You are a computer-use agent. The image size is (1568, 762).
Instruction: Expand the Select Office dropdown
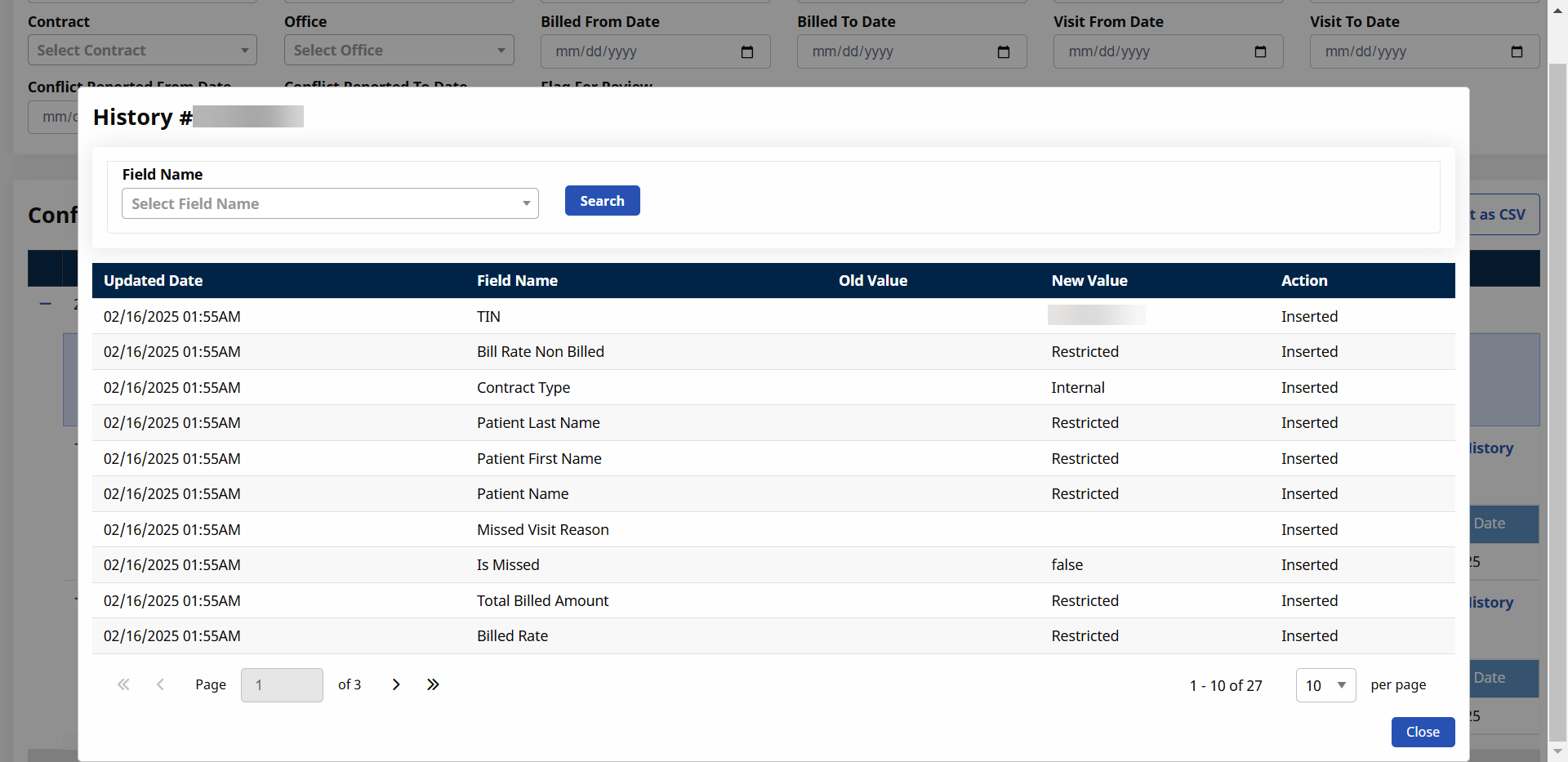(x=399, y=50)
